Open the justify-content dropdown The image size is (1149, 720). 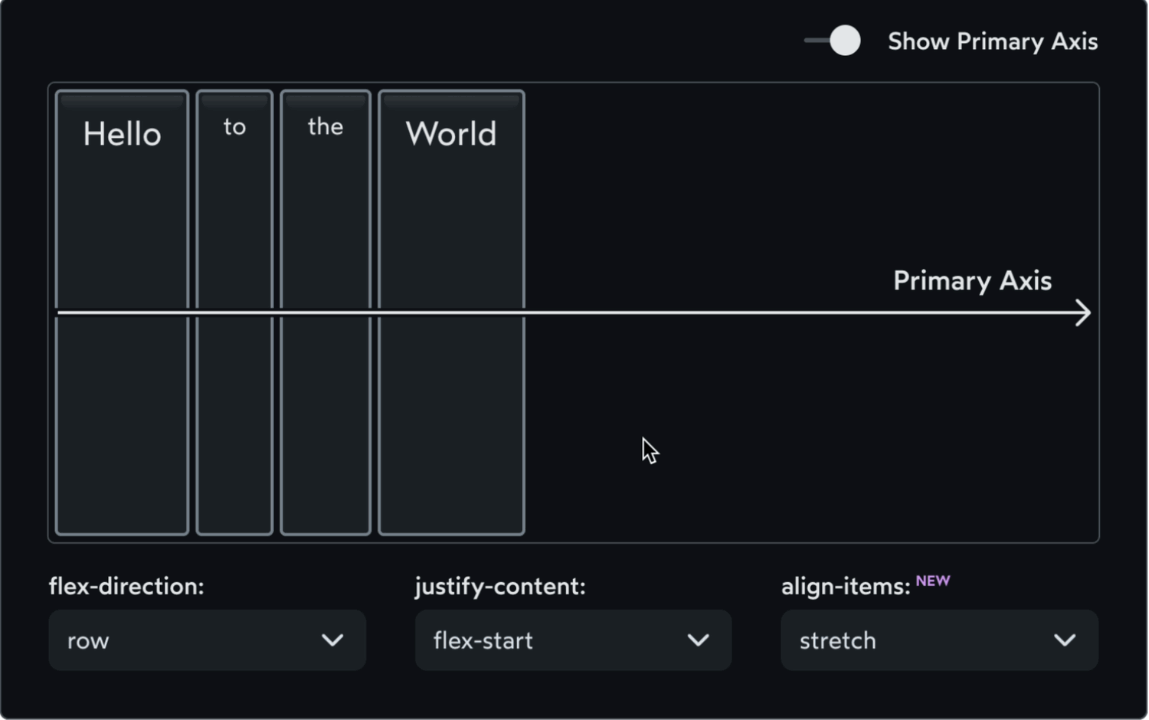pyautogui.click(x=573, y=640)
